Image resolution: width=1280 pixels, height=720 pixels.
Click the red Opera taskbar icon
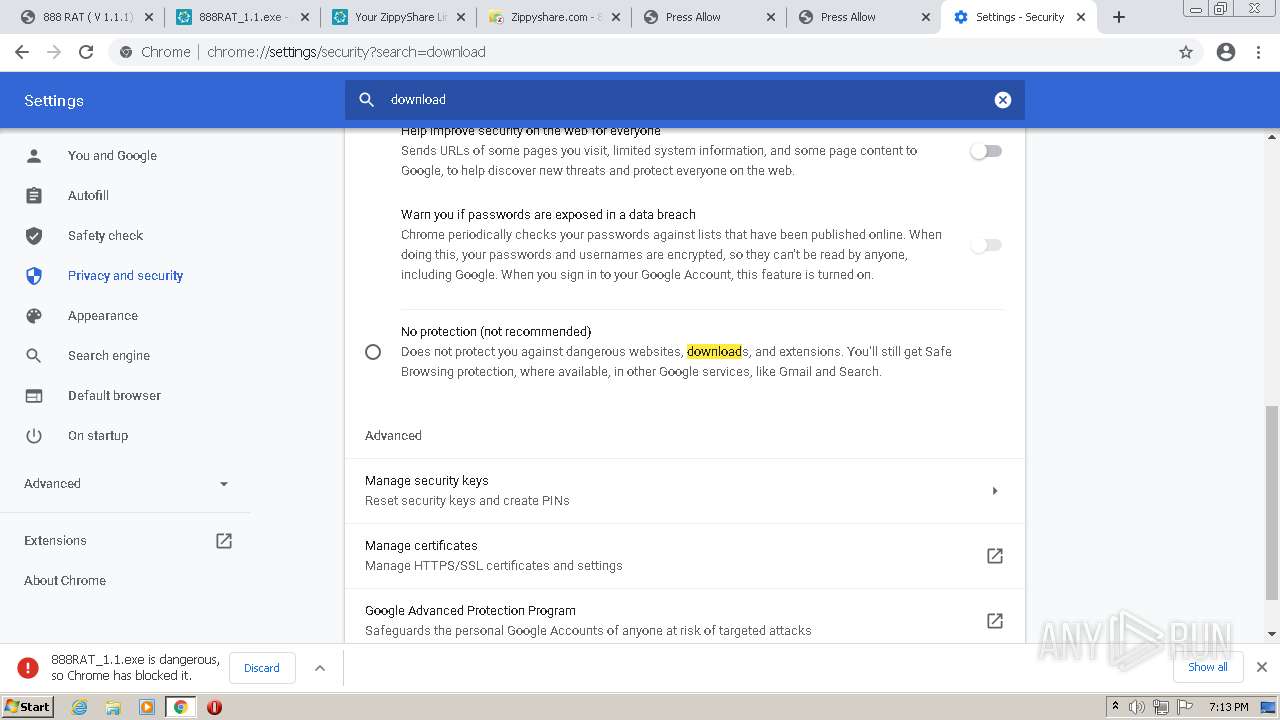pos(214,707)
